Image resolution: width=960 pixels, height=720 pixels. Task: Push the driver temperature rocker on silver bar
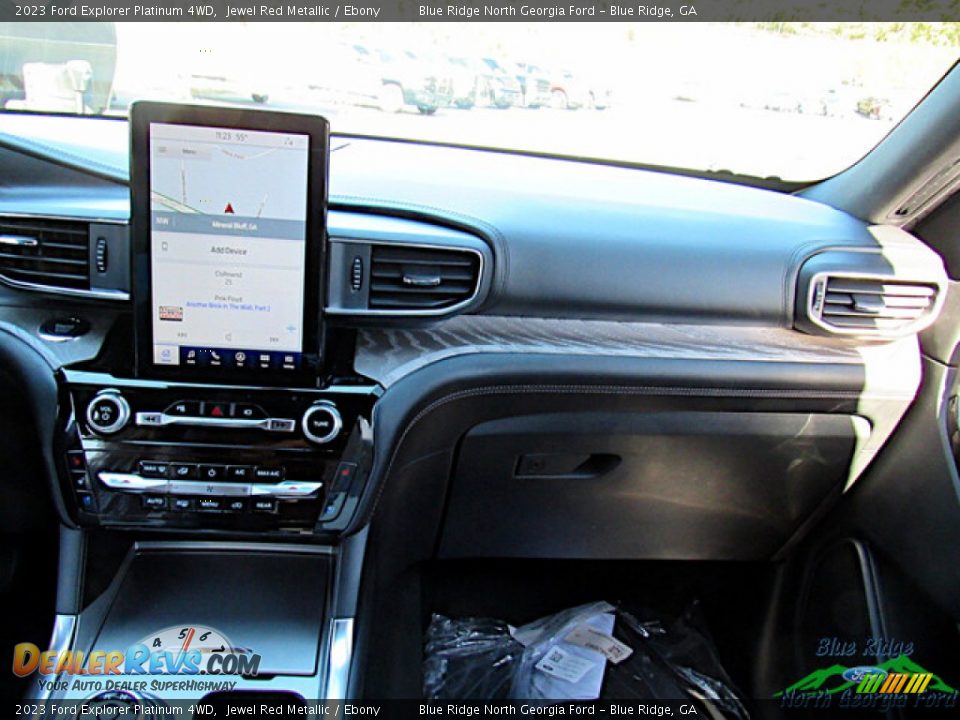click(x=132, y=480)
